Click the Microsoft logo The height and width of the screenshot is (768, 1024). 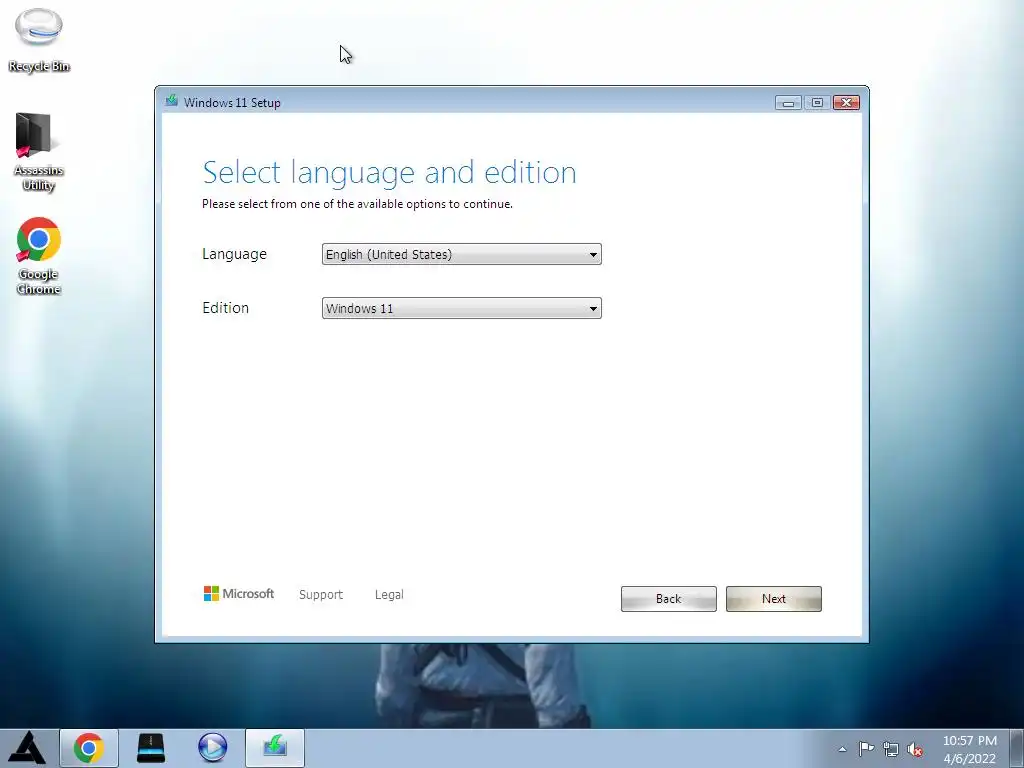pyautogui.click(x=239, y=594)
